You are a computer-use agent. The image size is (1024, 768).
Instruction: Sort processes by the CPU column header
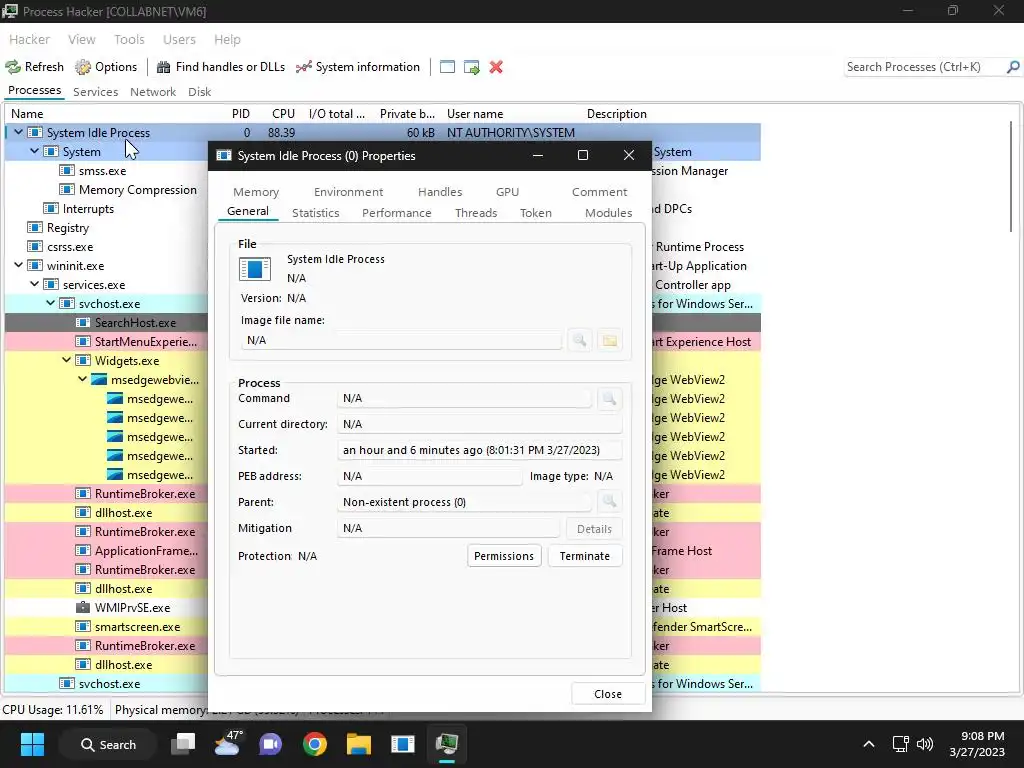click(x=283, y=114)
